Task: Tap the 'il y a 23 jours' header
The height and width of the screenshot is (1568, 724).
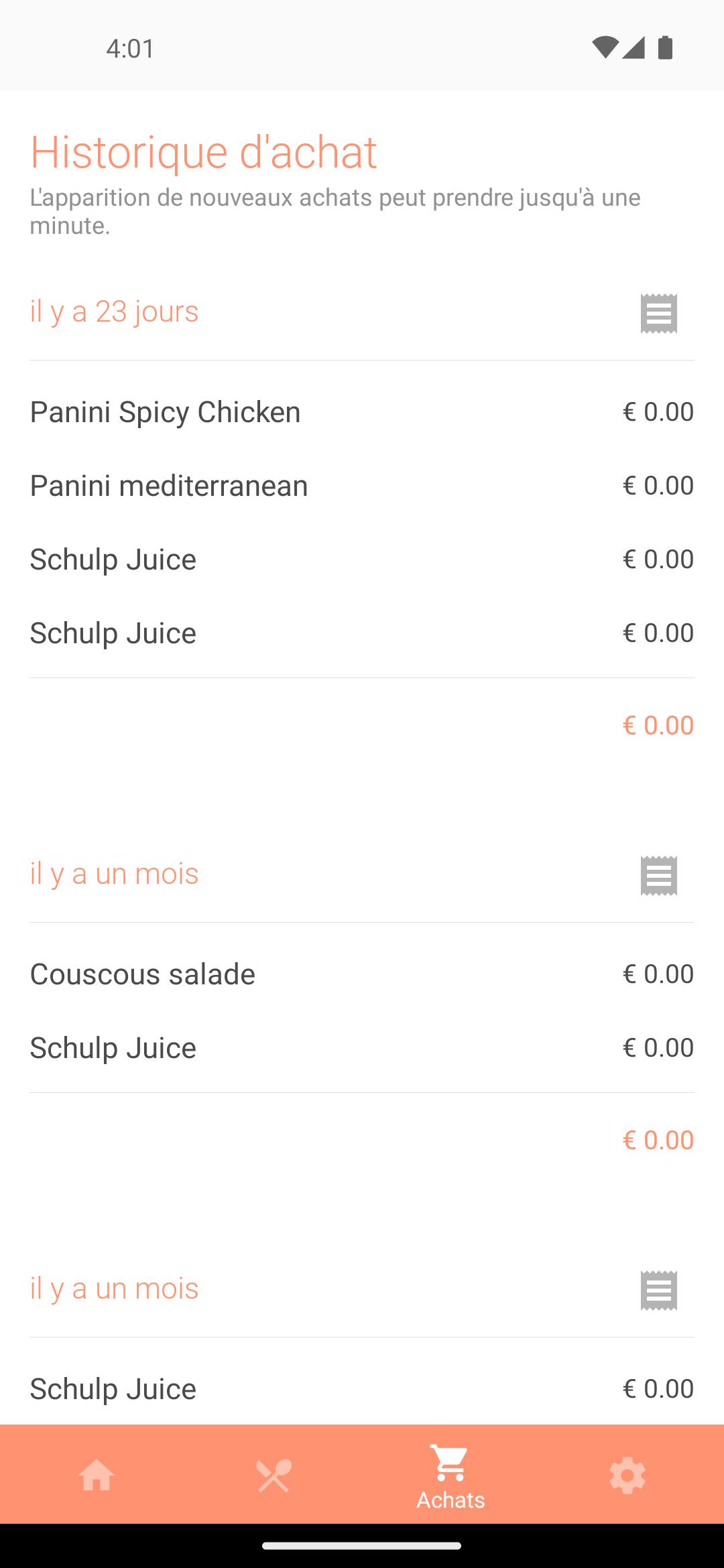Action: point(114,312)
